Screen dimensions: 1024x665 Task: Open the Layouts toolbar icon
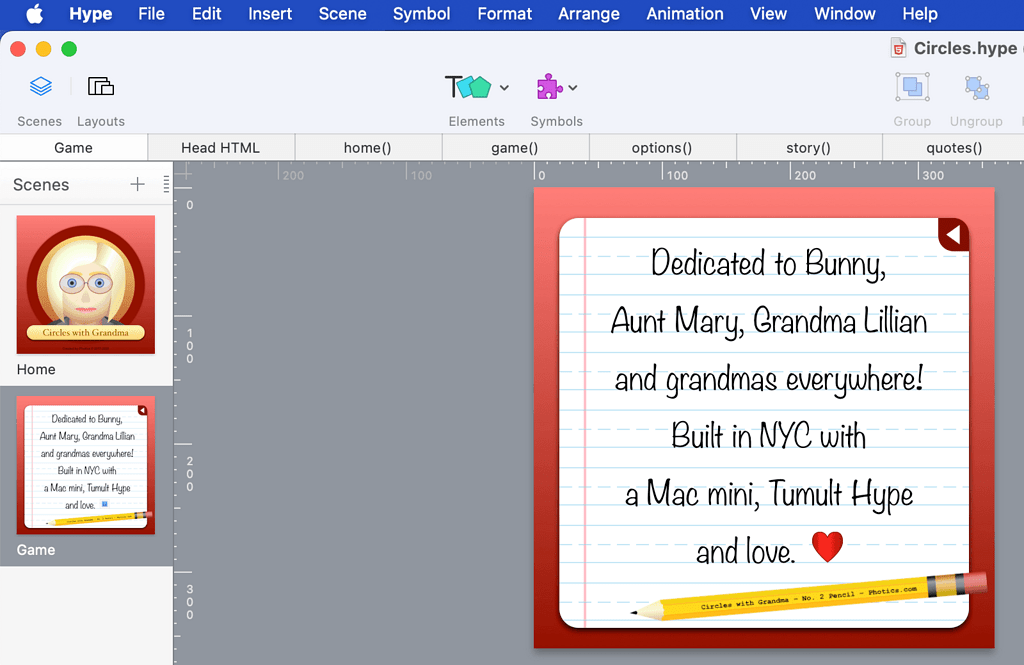coord(101,87)
